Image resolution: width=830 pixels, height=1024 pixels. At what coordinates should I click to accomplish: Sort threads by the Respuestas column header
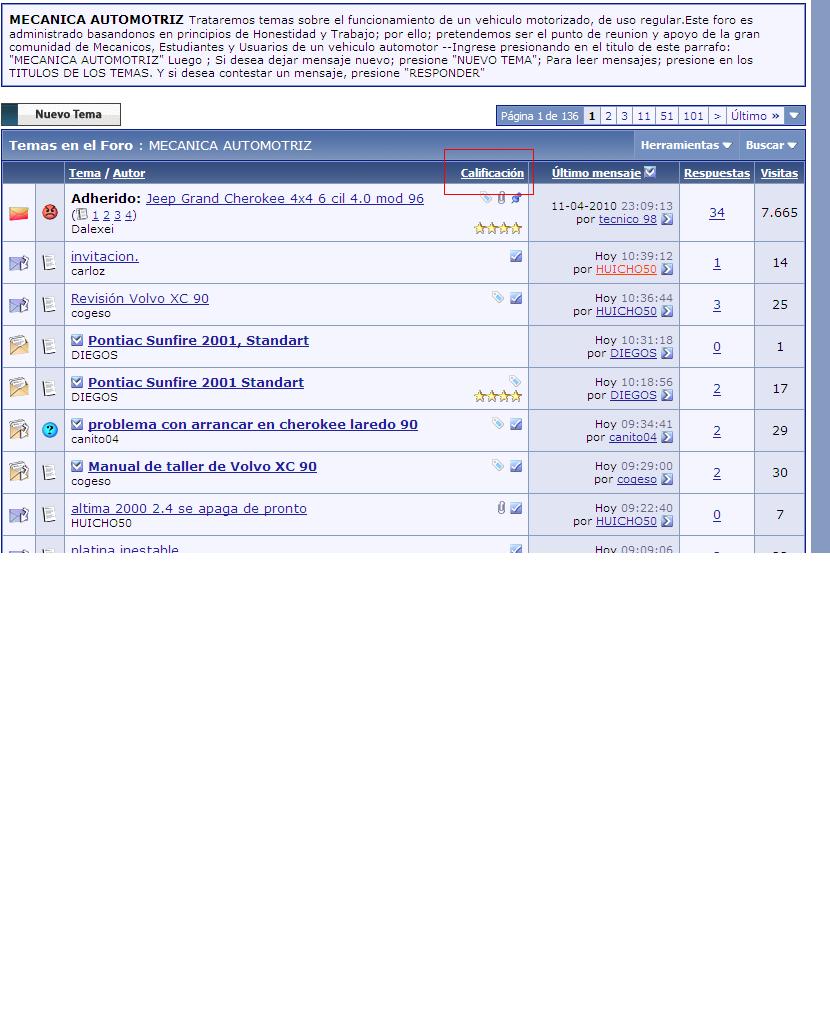click(x=716, y=173)
